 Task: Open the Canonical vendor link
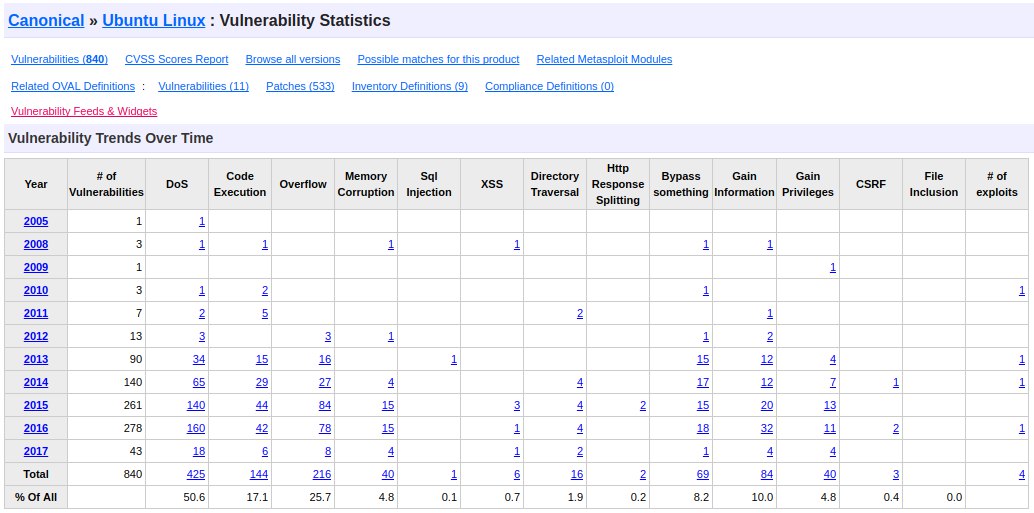pos(46,20)
